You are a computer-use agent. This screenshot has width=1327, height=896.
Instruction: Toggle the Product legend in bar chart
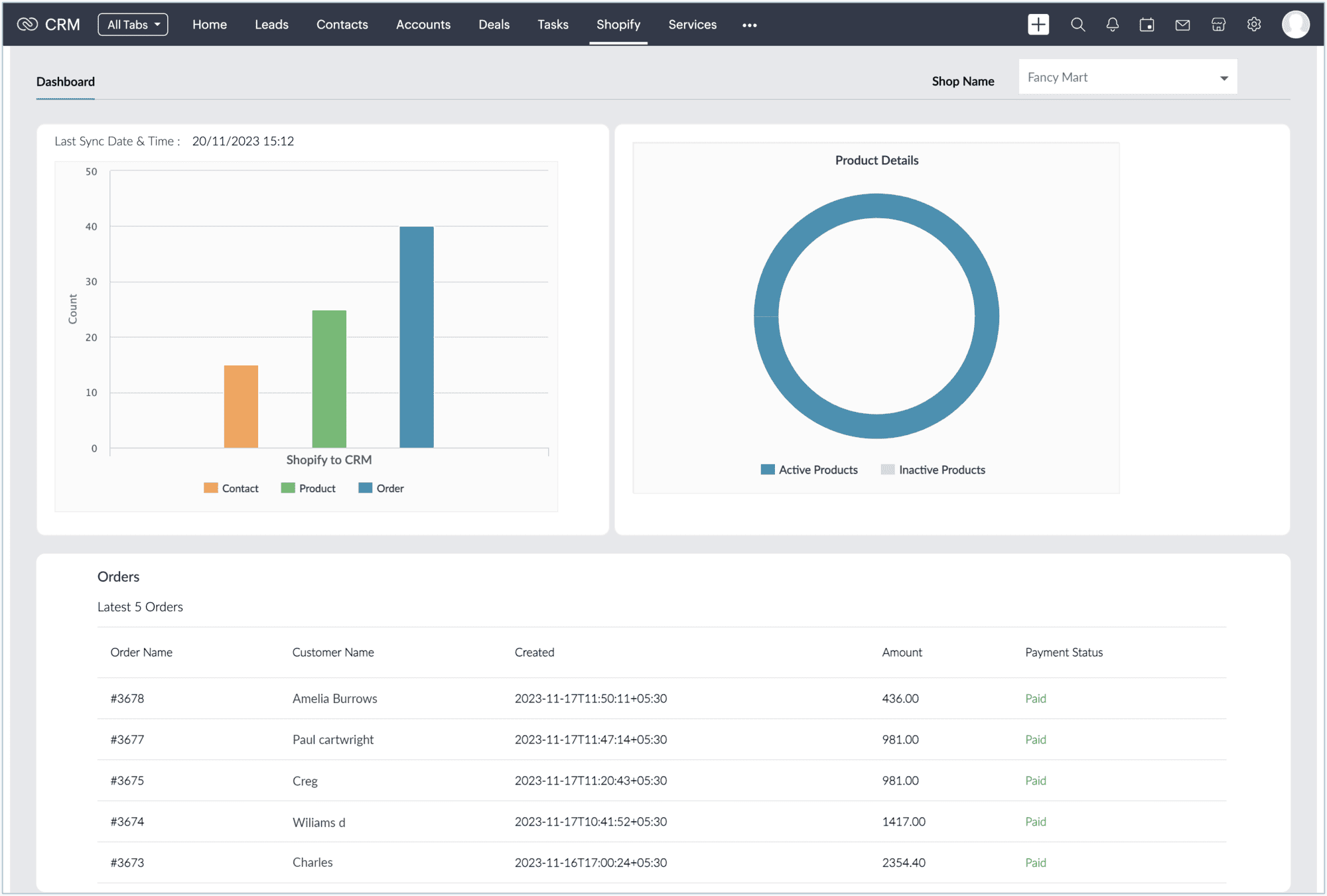coord(309,488)
